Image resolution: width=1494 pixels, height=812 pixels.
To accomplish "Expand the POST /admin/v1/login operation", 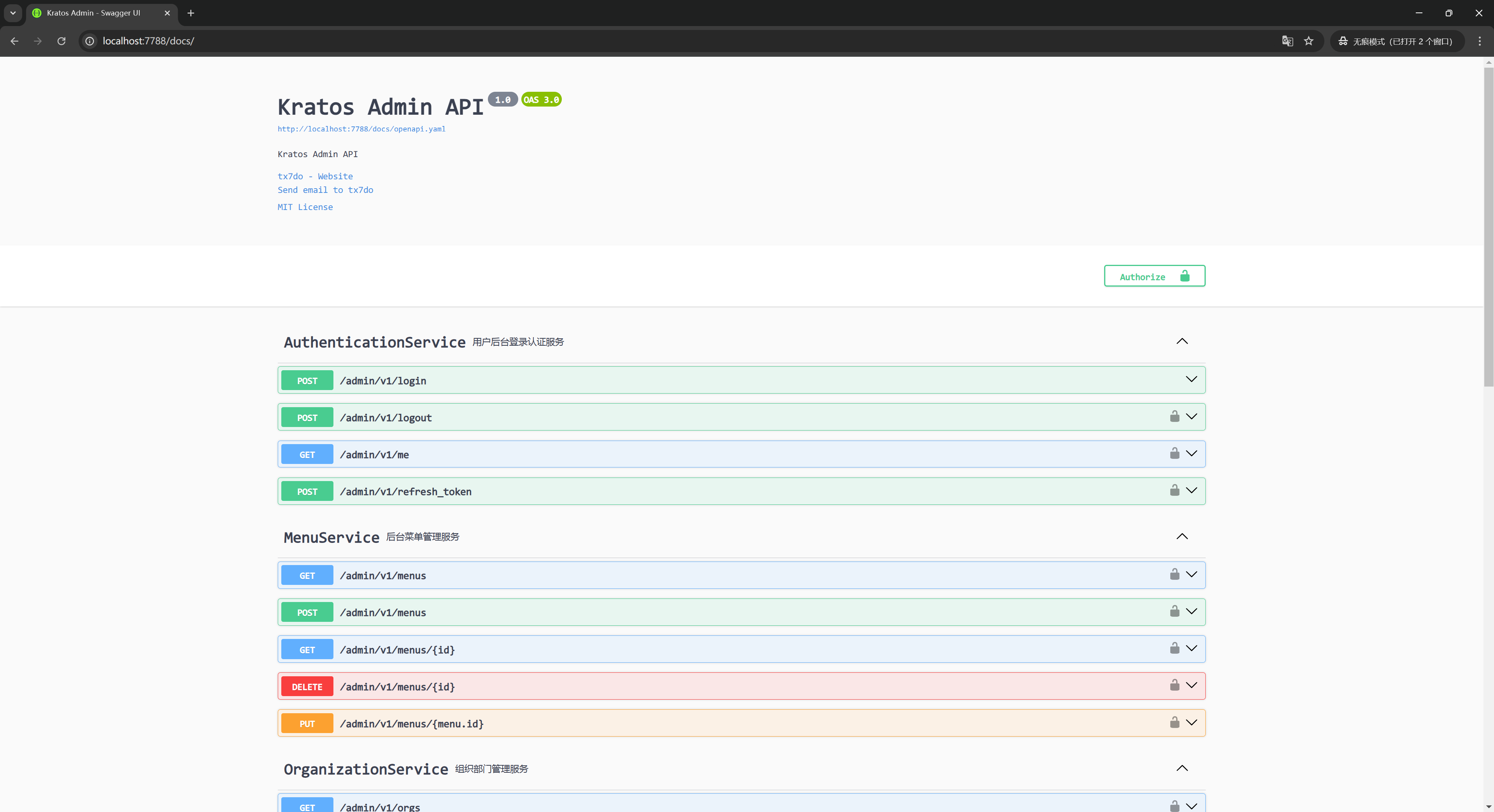I will point(1191,380).
